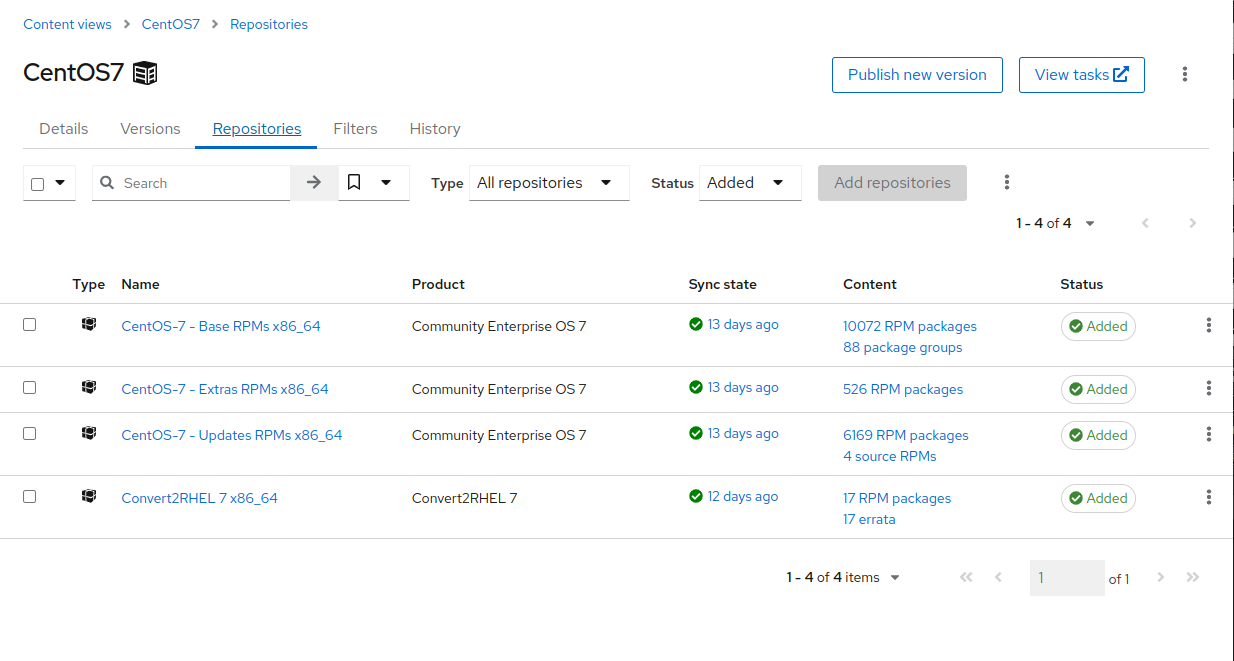Open row actions for Convert2RHEL 7 x86_64
The width and height of the screenshot is (1234, 661).
(x=1209, y=497)
